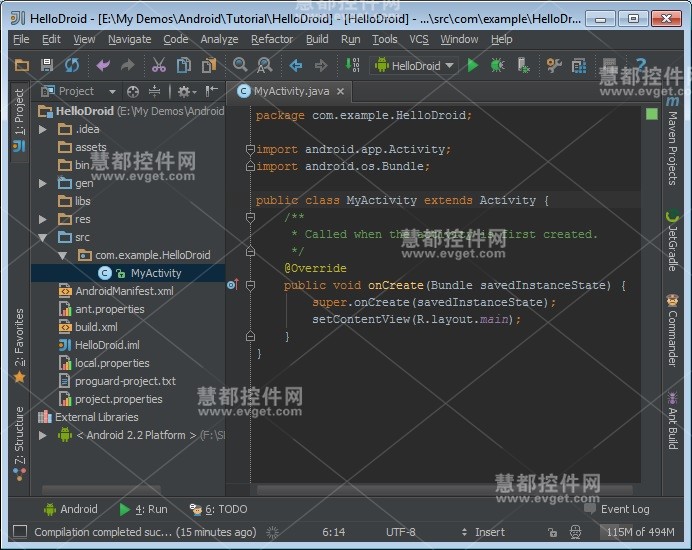Viewport: 692px width, 550px height.
Task: Click the override gutter marker beside onCreate
Action: (x=233, y=284)
